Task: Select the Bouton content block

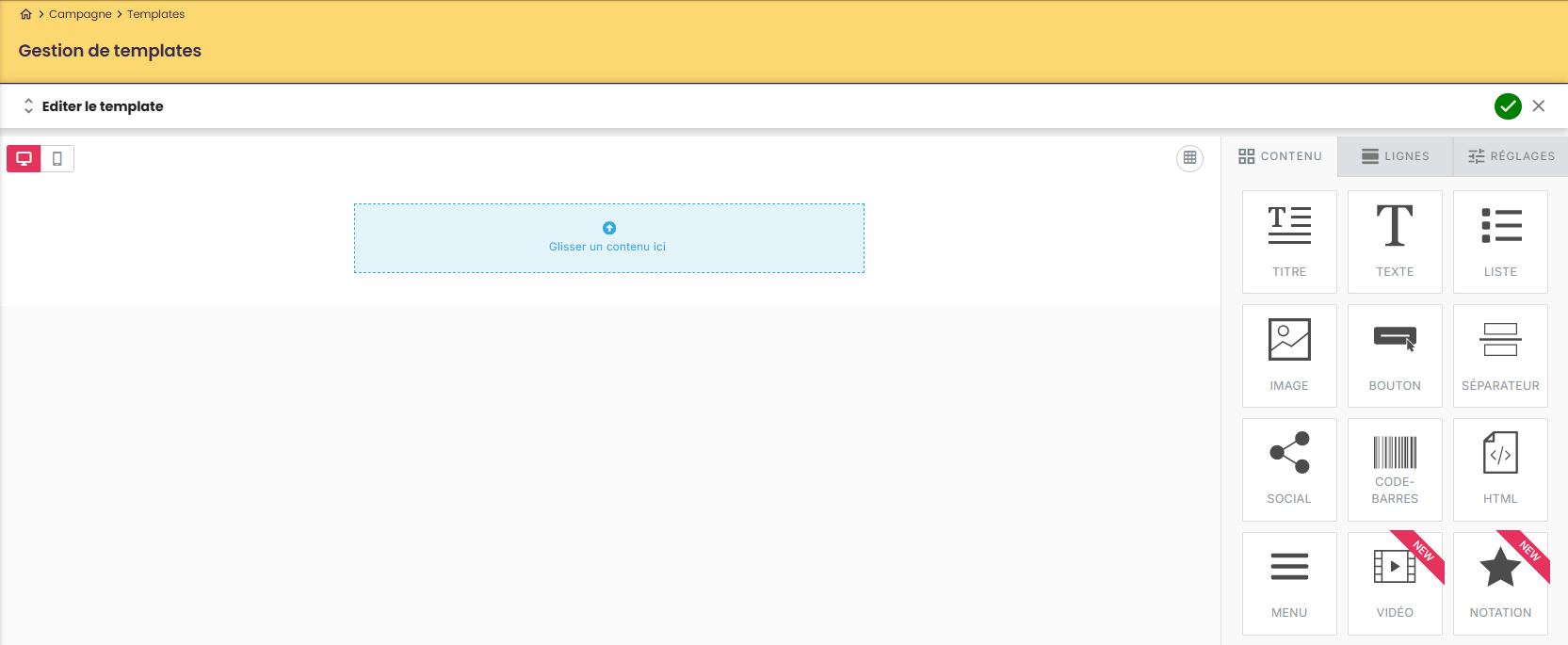Action: point(1395,356)
